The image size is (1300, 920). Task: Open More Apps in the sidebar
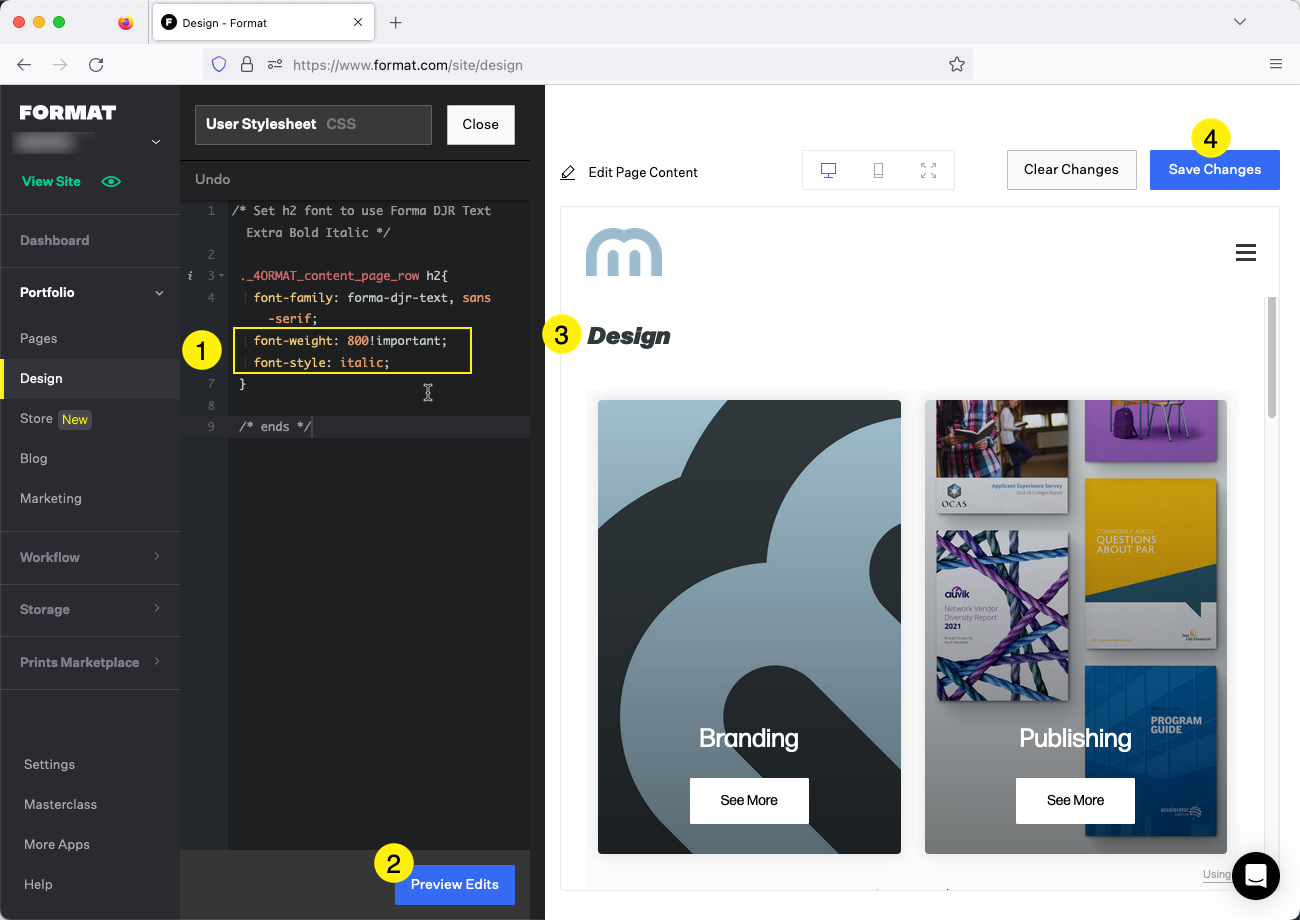pyautogui.click(x=57, y=844)
